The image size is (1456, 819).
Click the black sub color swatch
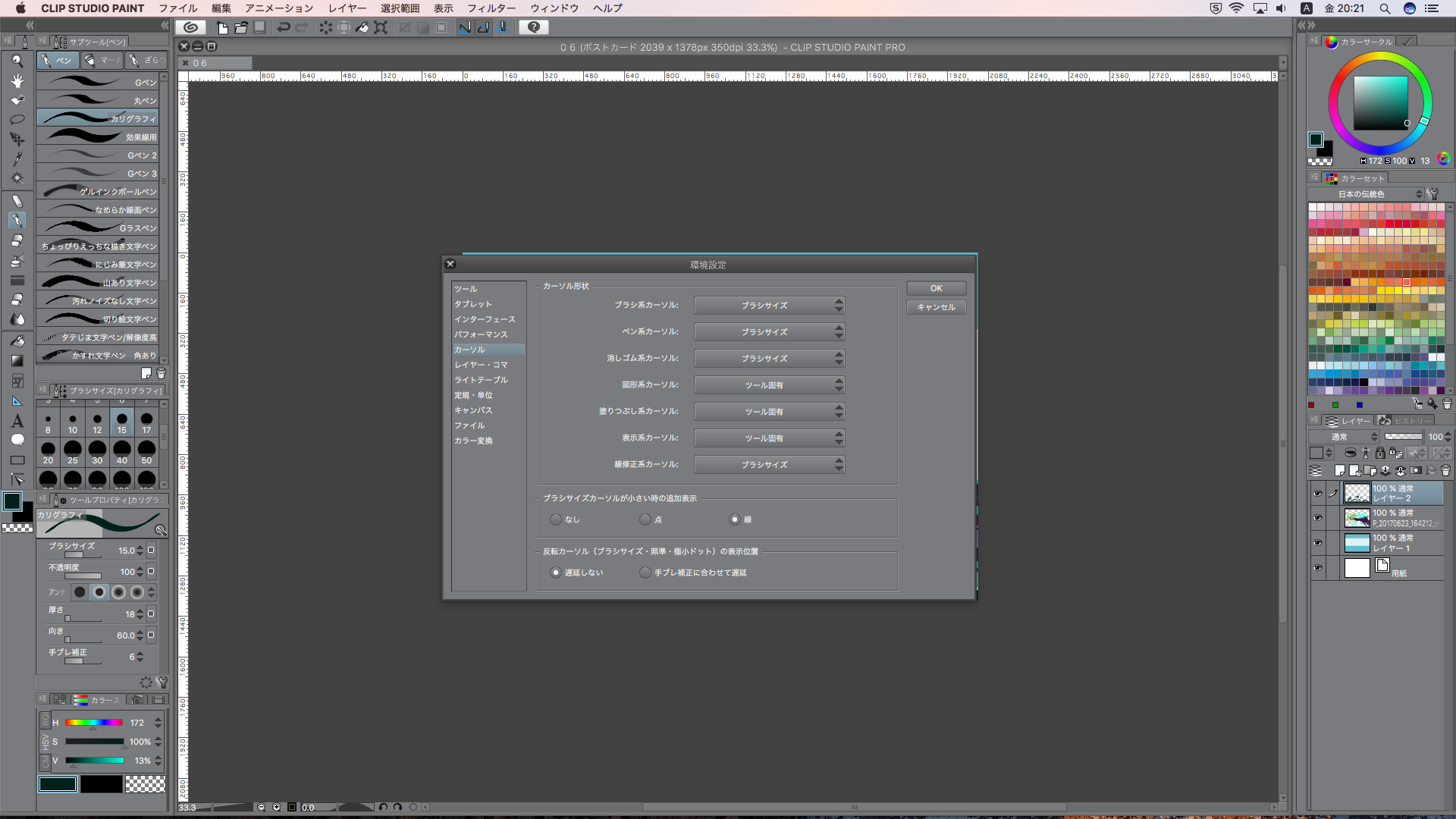(101, 784)
